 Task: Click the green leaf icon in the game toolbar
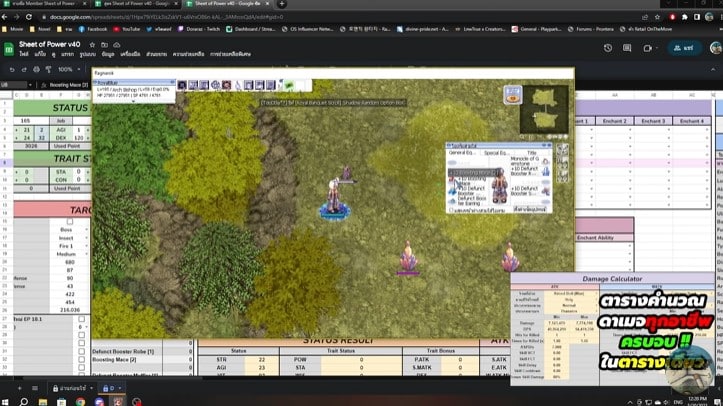pyautogui.click(x=289, y=85)
